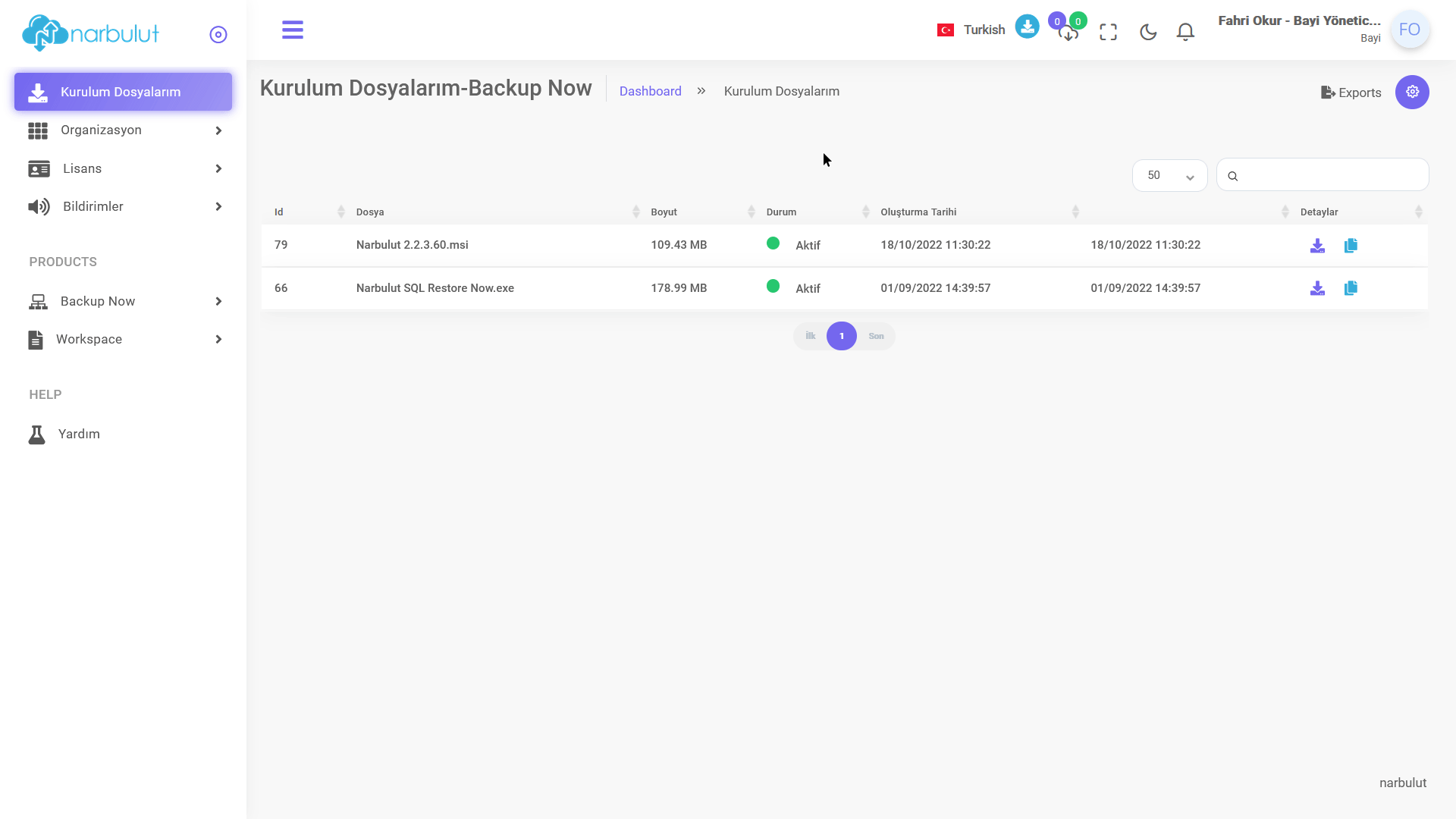Expand the Organizasyon menu

click(x=124, y=130)
